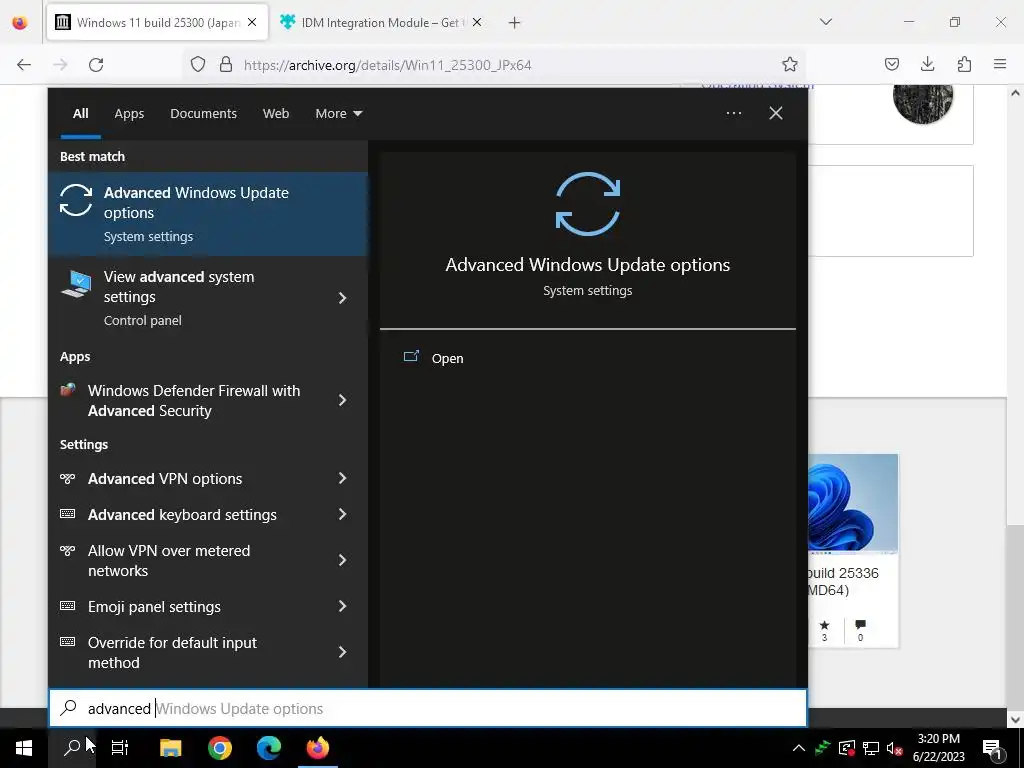This screenshot has width=1024, height=768.
Task: Click the padlock site info icon
Action: (x=226, y=65)
